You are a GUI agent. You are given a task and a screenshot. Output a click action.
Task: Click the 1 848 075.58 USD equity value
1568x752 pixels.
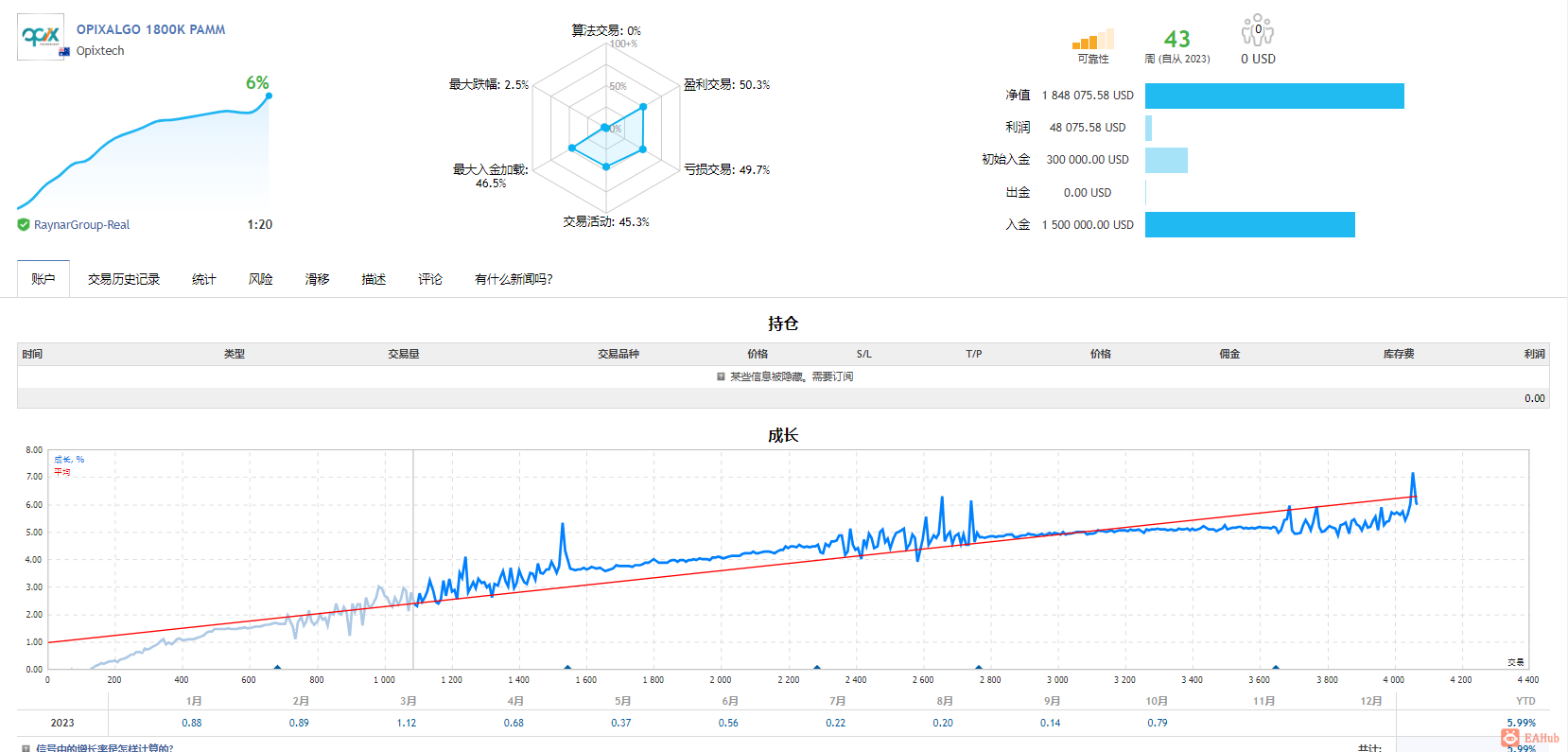[x=1088, y=96]
